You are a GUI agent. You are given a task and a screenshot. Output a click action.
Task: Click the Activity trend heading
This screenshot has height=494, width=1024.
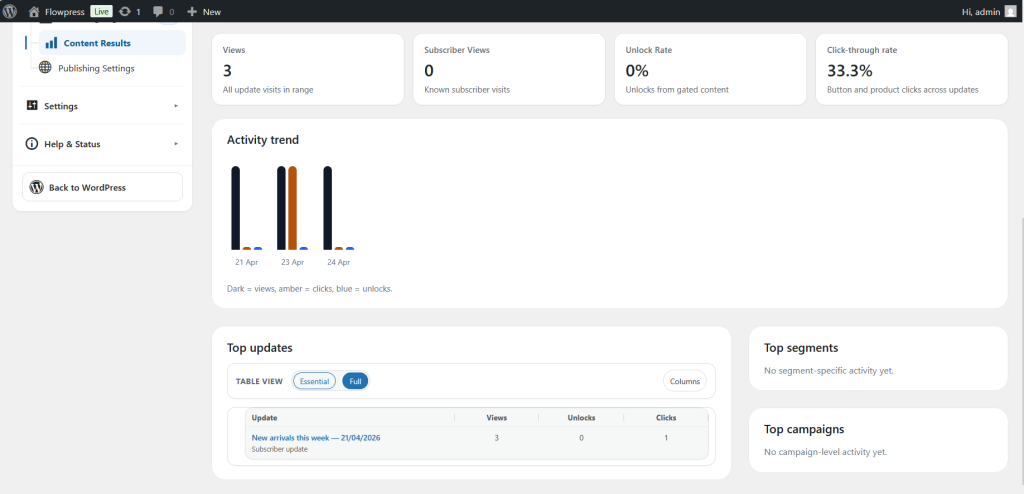[x=263, y=140]
